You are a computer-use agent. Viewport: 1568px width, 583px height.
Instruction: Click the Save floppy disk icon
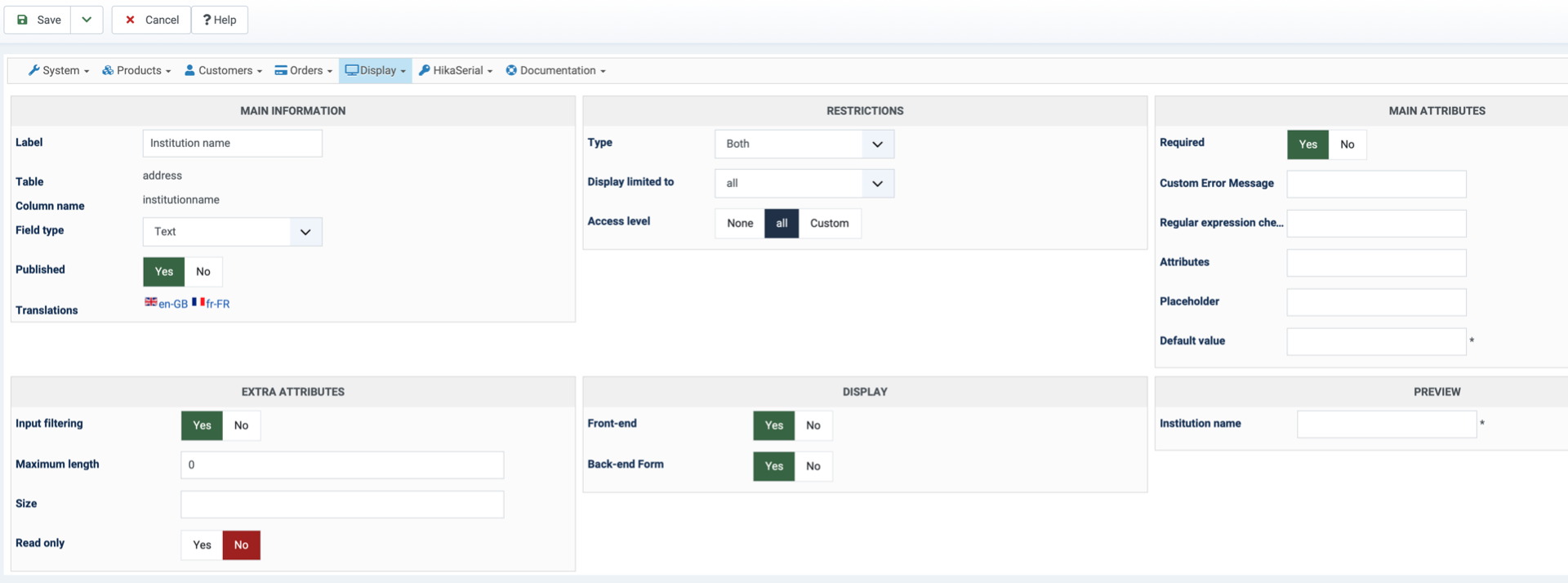23,20
